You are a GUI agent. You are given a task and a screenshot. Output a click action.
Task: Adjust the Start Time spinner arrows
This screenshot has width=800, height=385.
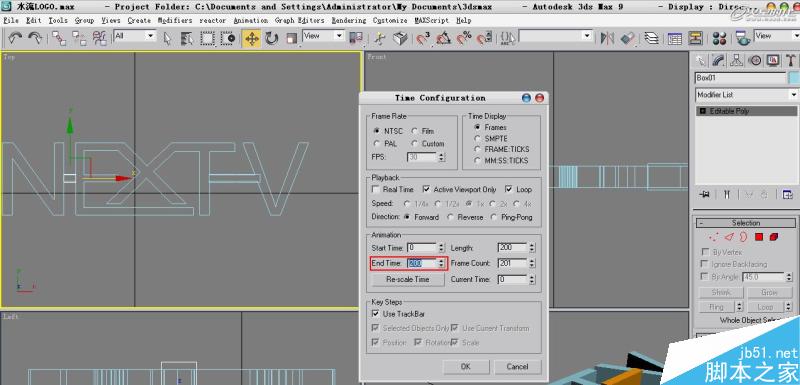pos(441,248)
